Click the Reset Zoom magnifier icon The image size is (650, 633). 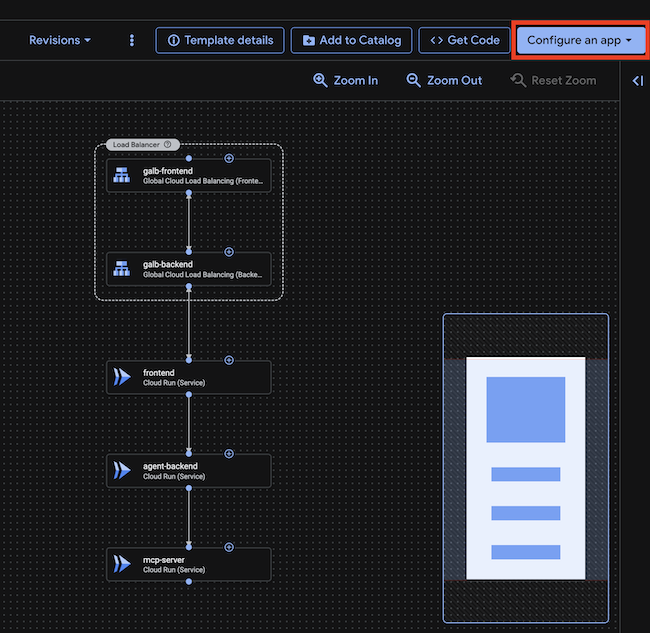pyautogui.click(x=518, y=80)
